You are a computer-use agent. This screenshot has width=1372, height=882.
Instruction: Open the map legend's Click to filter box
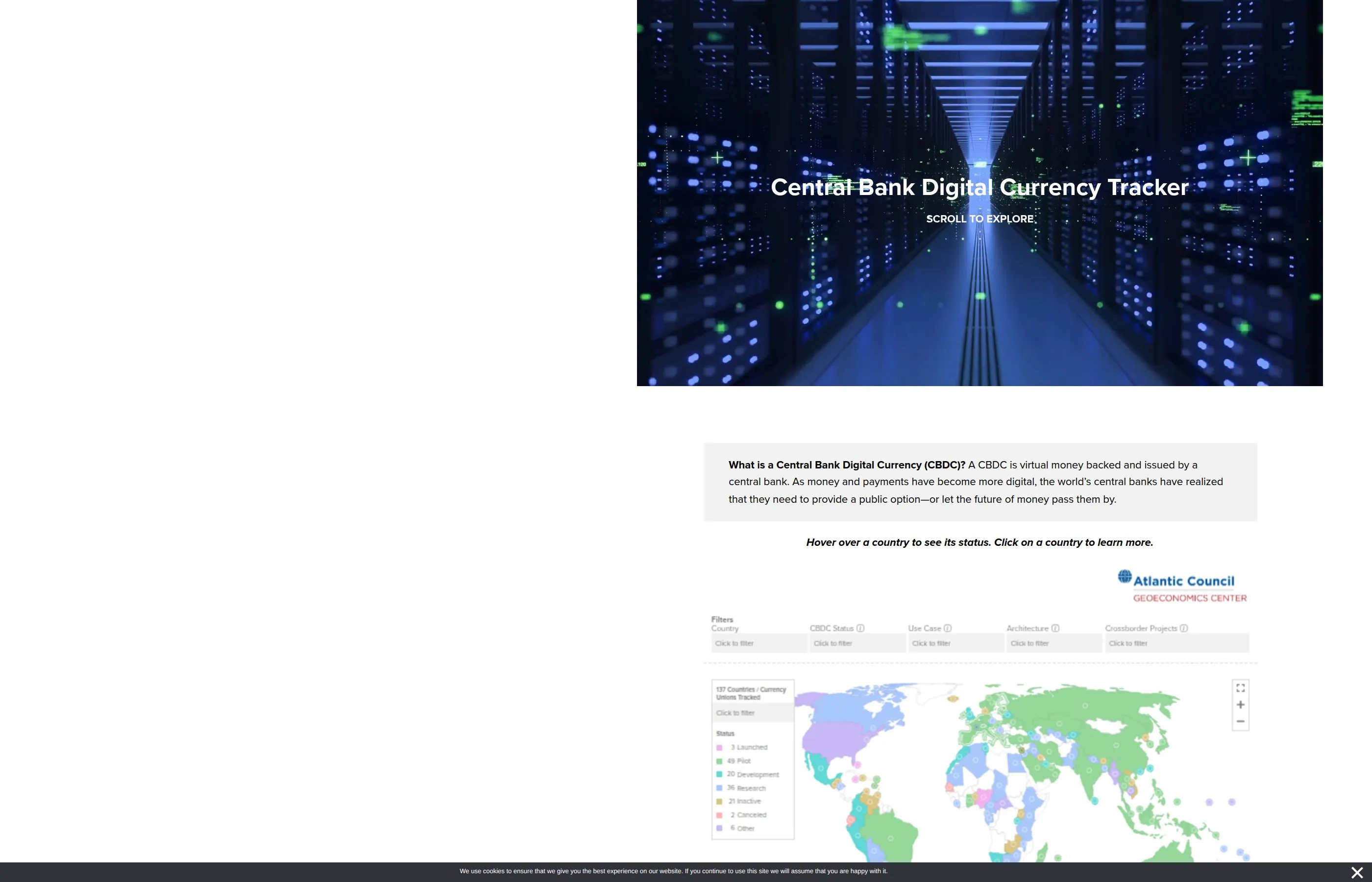tap(753, 713)
